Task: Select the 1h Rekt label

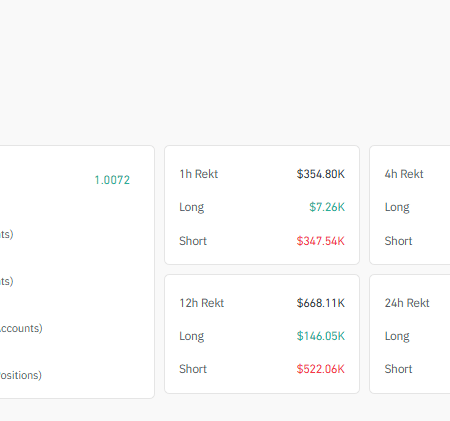Action: tap(199, 174)
